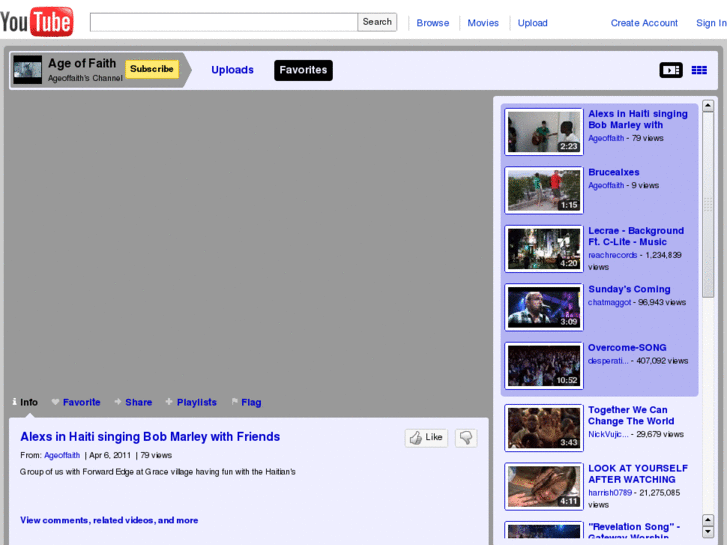The image size is (727, 545).
Task: Open the Alexs in Haiti video thumbnail
Action: 544,132
